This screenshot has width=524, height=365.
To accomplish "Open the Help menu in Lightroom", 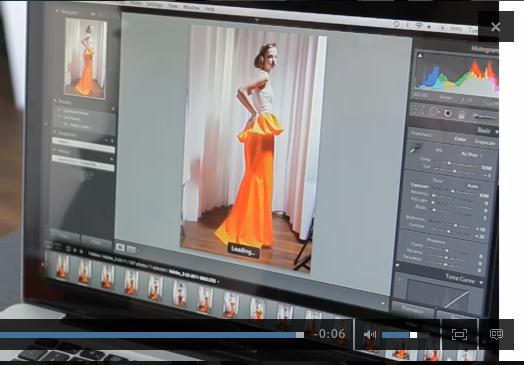I will pos(210,9).
